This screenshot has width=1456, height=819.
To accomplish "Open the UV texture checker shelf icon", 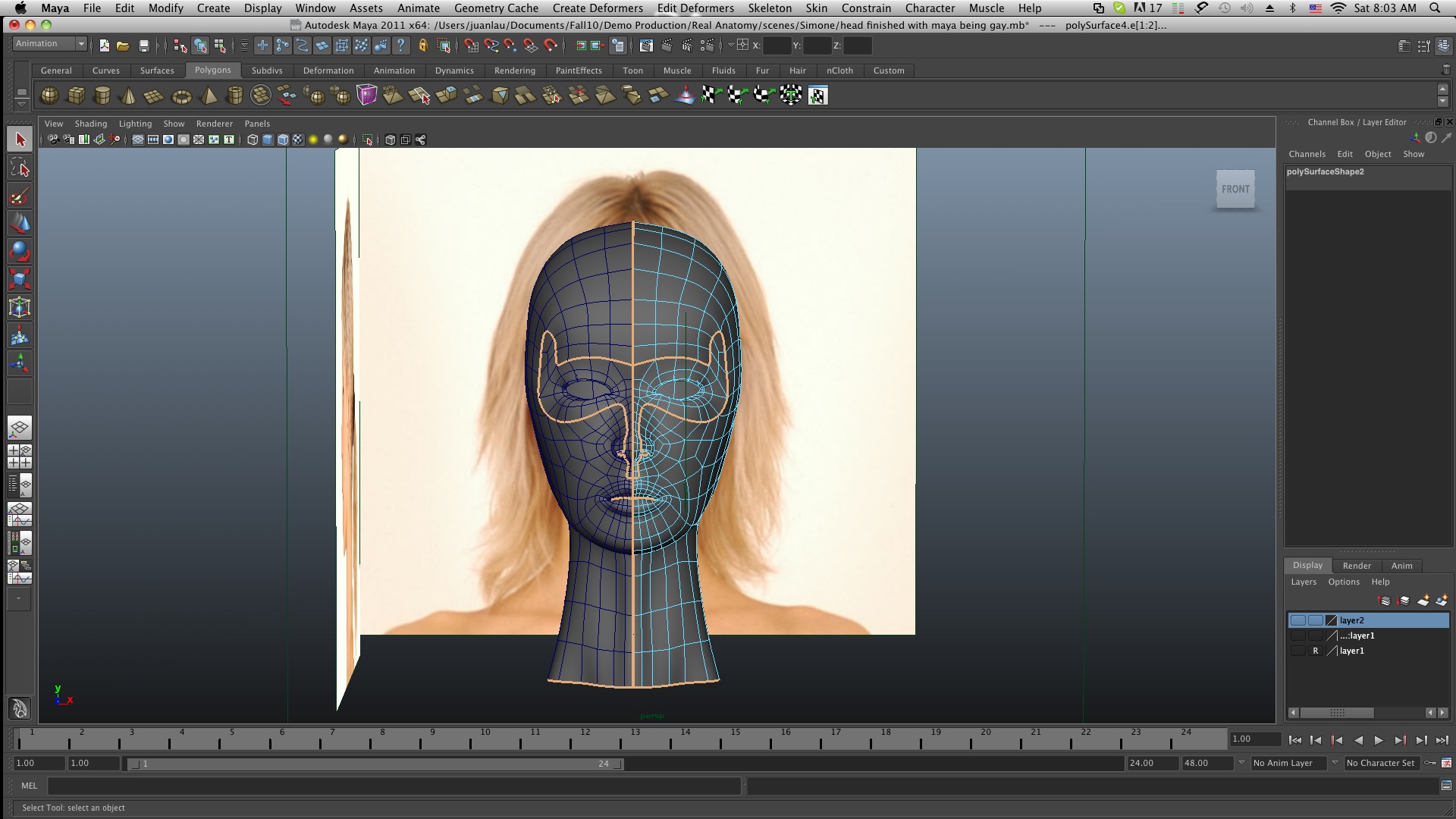I will tap(817, 96).
